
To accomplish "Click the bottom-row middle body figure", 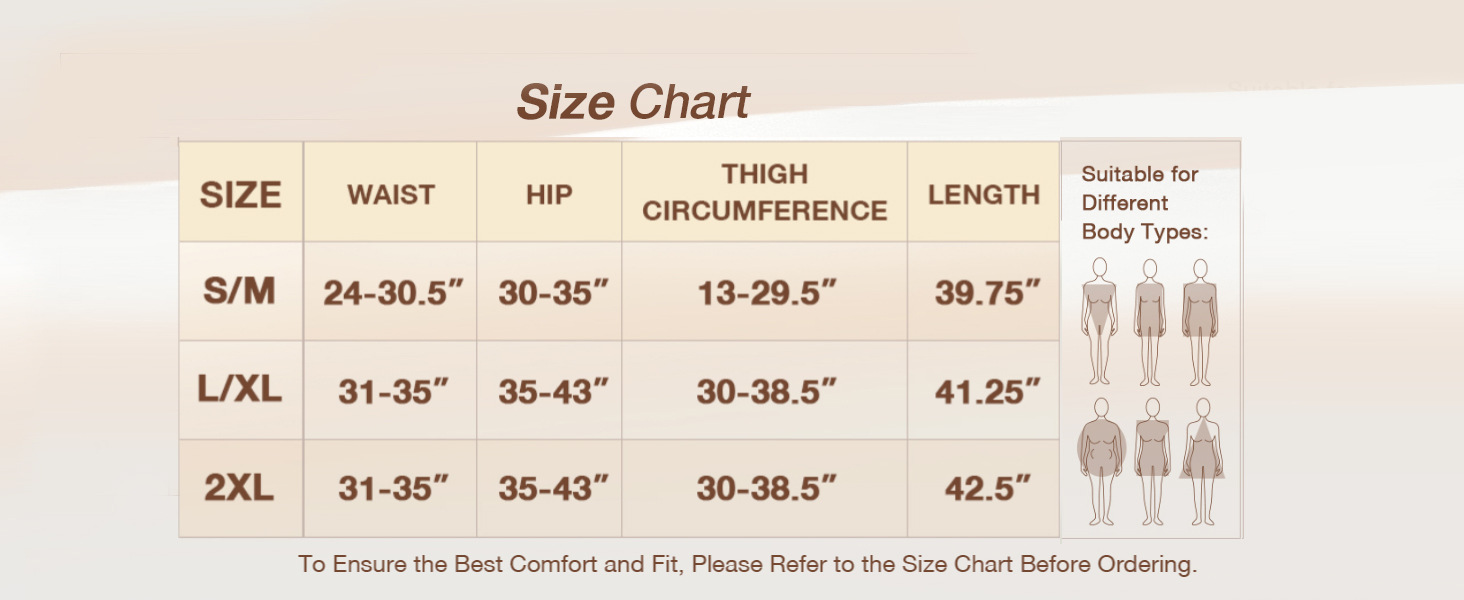I will pyautogui.click(x=1152, y=460).
